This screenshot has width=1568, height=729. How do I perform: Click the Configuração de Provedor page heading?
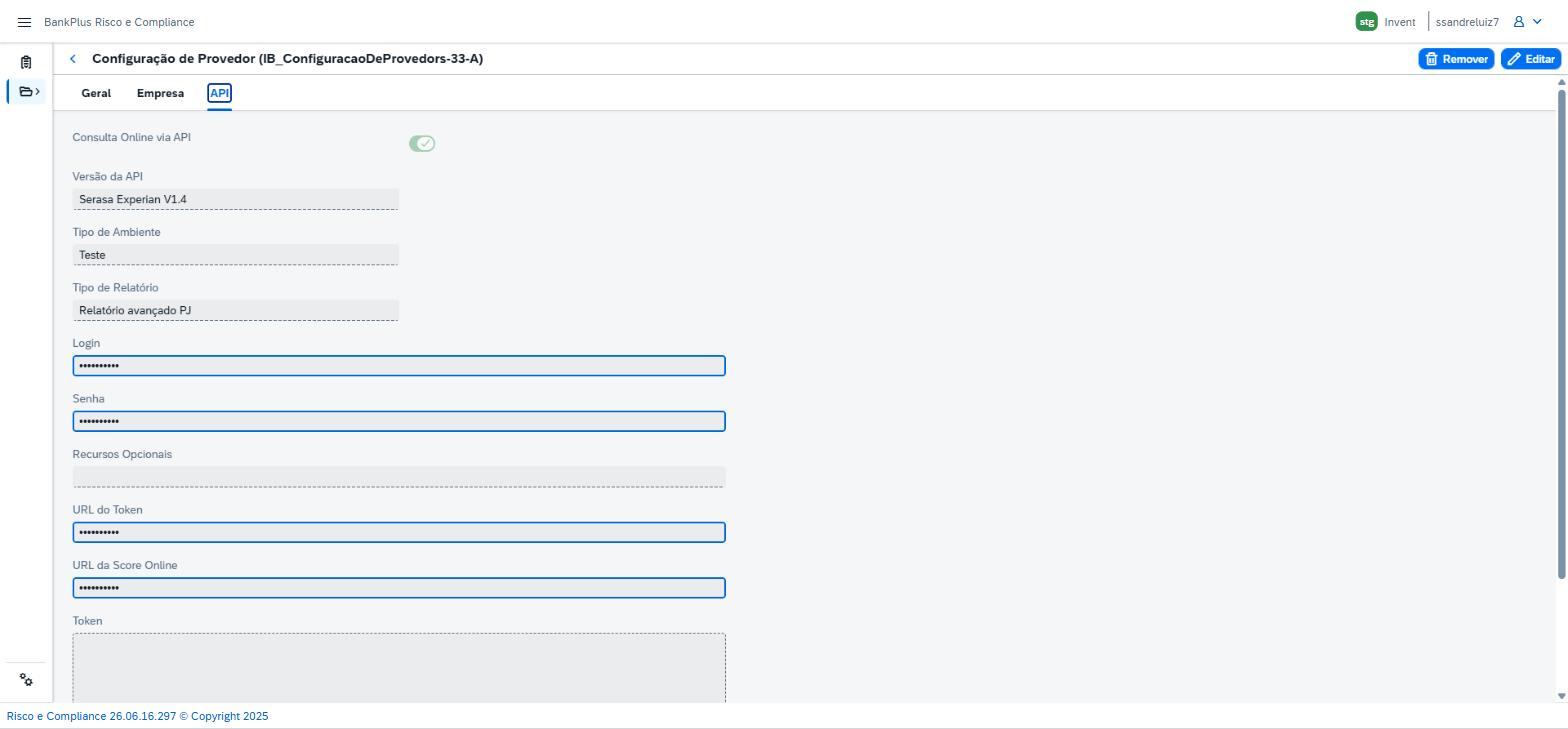[x=287, y=59]
